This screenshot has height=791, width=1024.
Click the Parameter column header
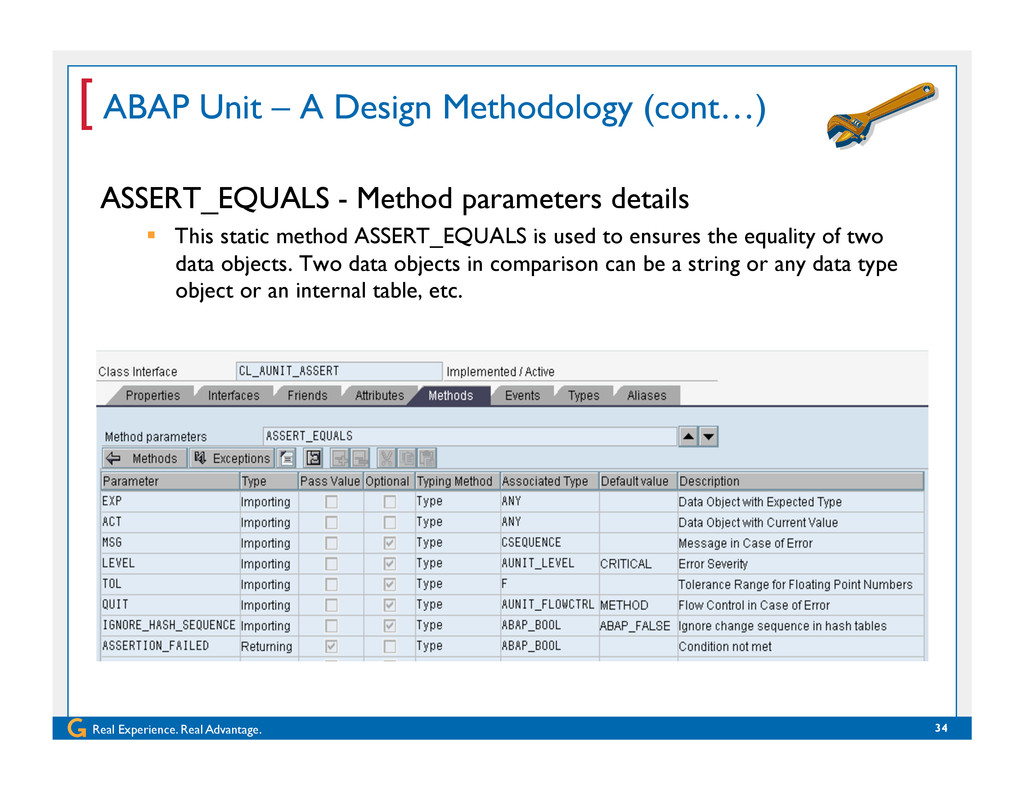pos(170,481)
